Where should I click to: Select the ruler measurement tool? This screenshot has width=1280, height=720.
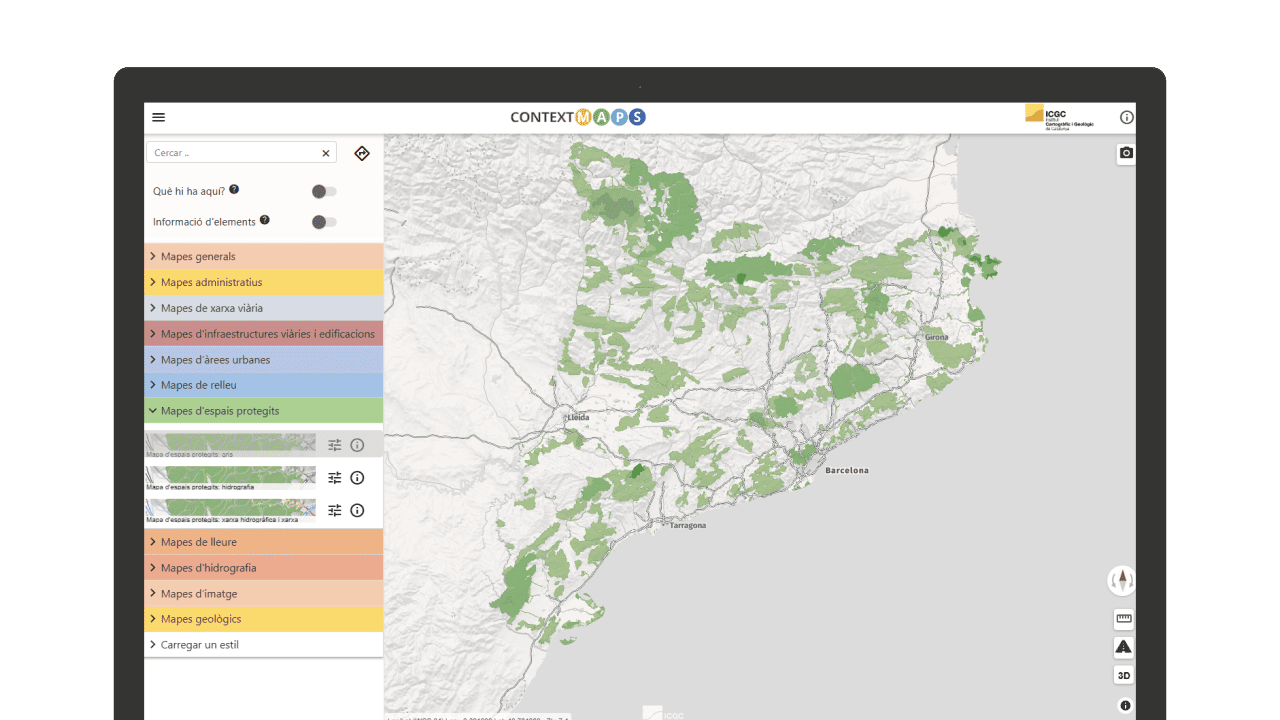[1122, 618]
